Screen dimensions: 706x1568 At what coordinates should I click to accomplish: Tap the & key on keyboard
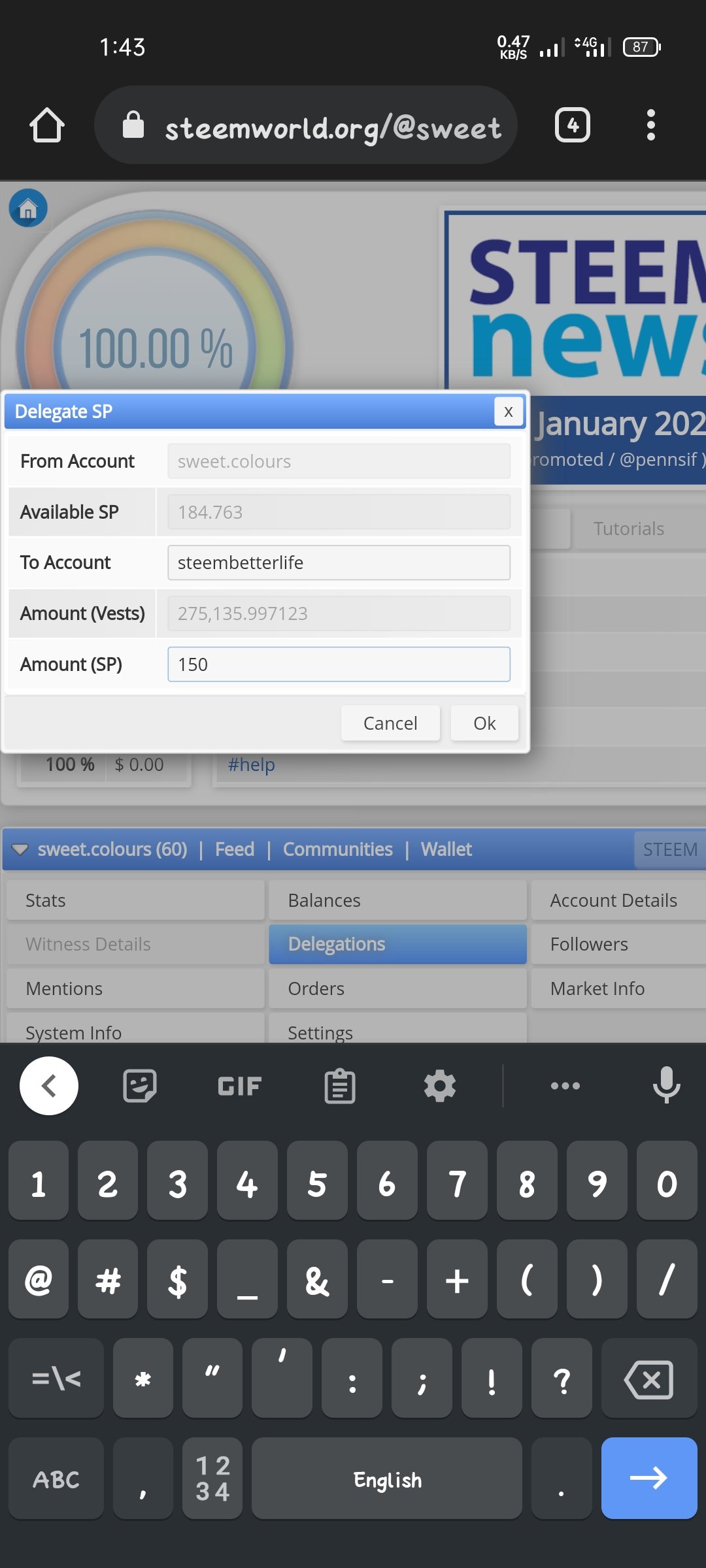(317, 1279)
